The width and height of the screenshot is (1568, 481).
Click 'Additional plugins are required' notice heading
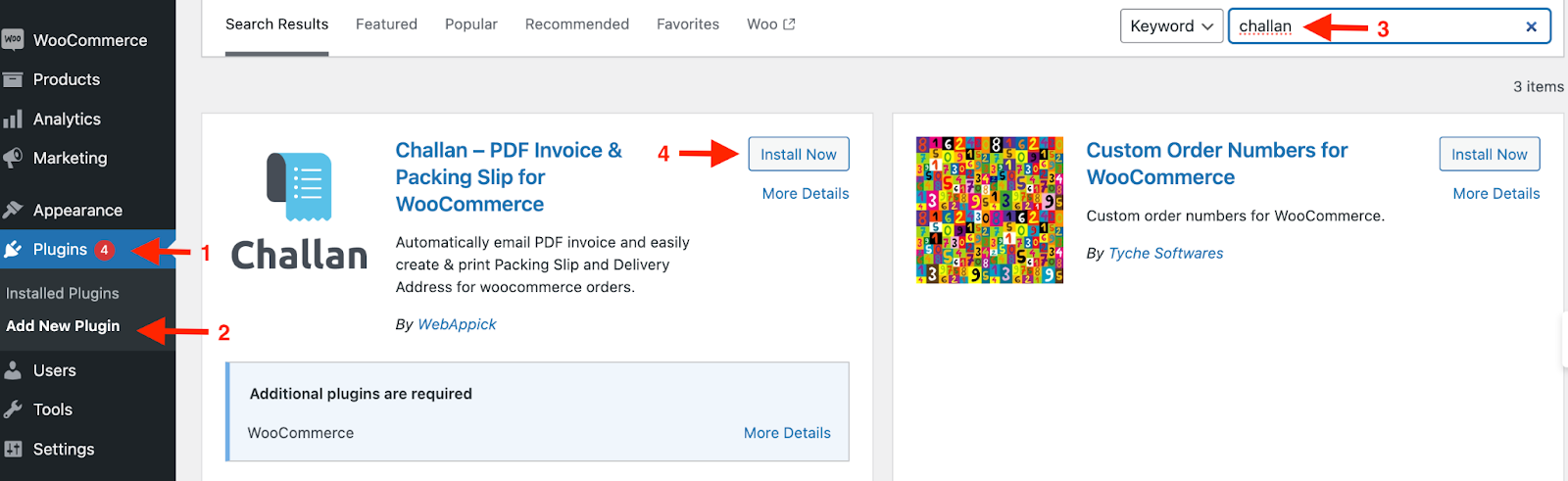(x=361, y=394)
